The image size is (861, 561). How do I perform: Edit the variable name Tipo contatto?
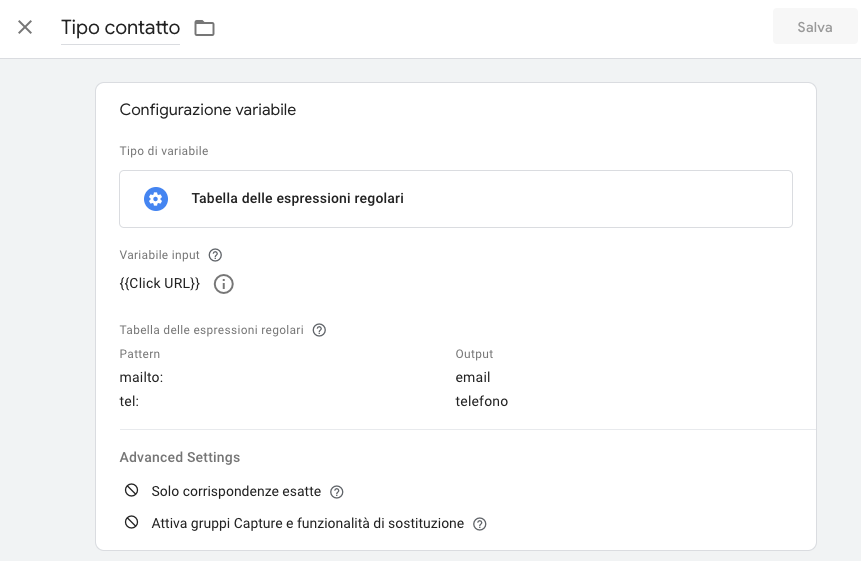point(120,28)
